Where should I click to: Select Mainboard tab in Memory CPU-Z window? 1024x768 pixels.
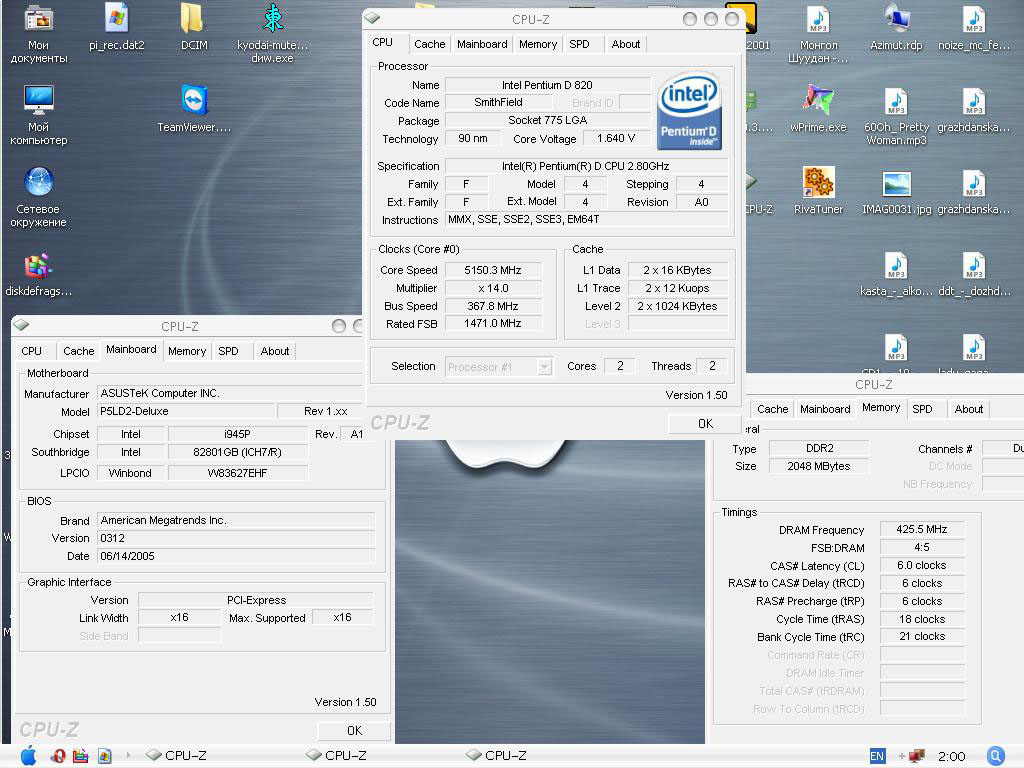tap(825, 409)
